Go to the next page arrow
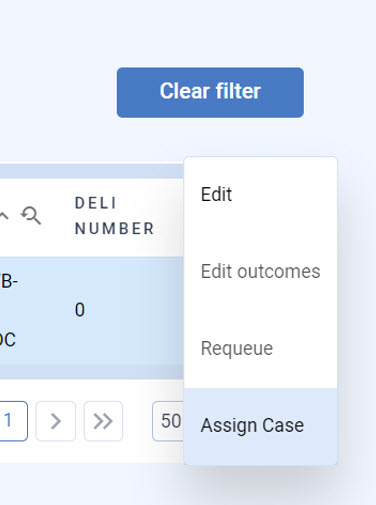Screen dimensions: 376x505 pyautogui.click(x=56, y=421)
